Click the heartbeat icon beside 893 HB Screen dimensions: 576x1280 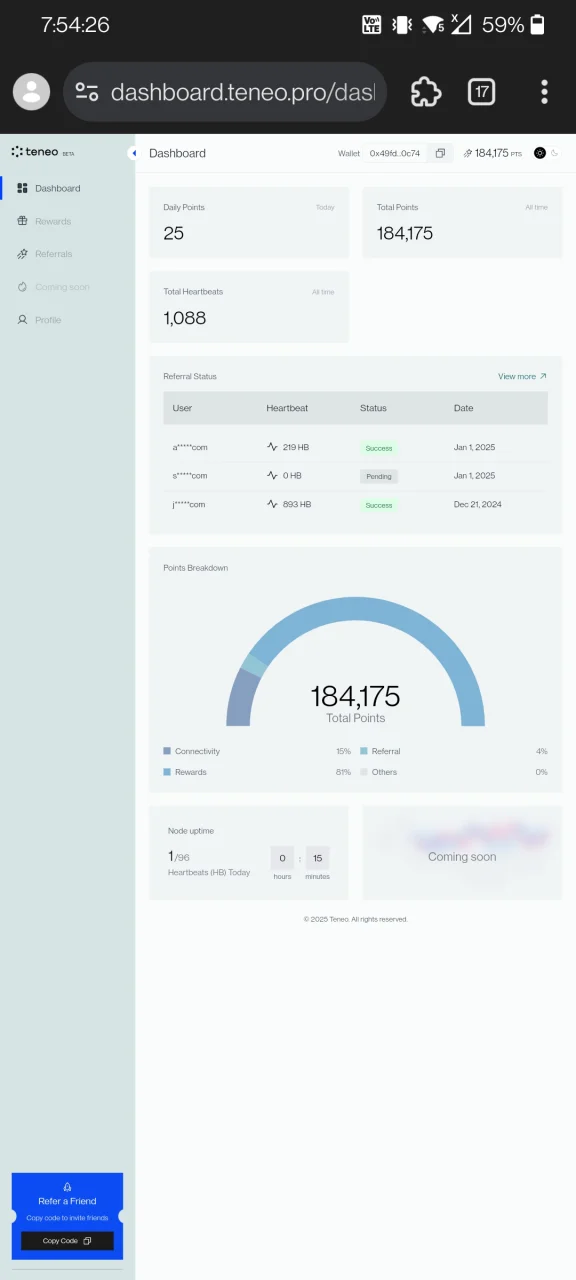pyautogui.click(x=272, y=504)
